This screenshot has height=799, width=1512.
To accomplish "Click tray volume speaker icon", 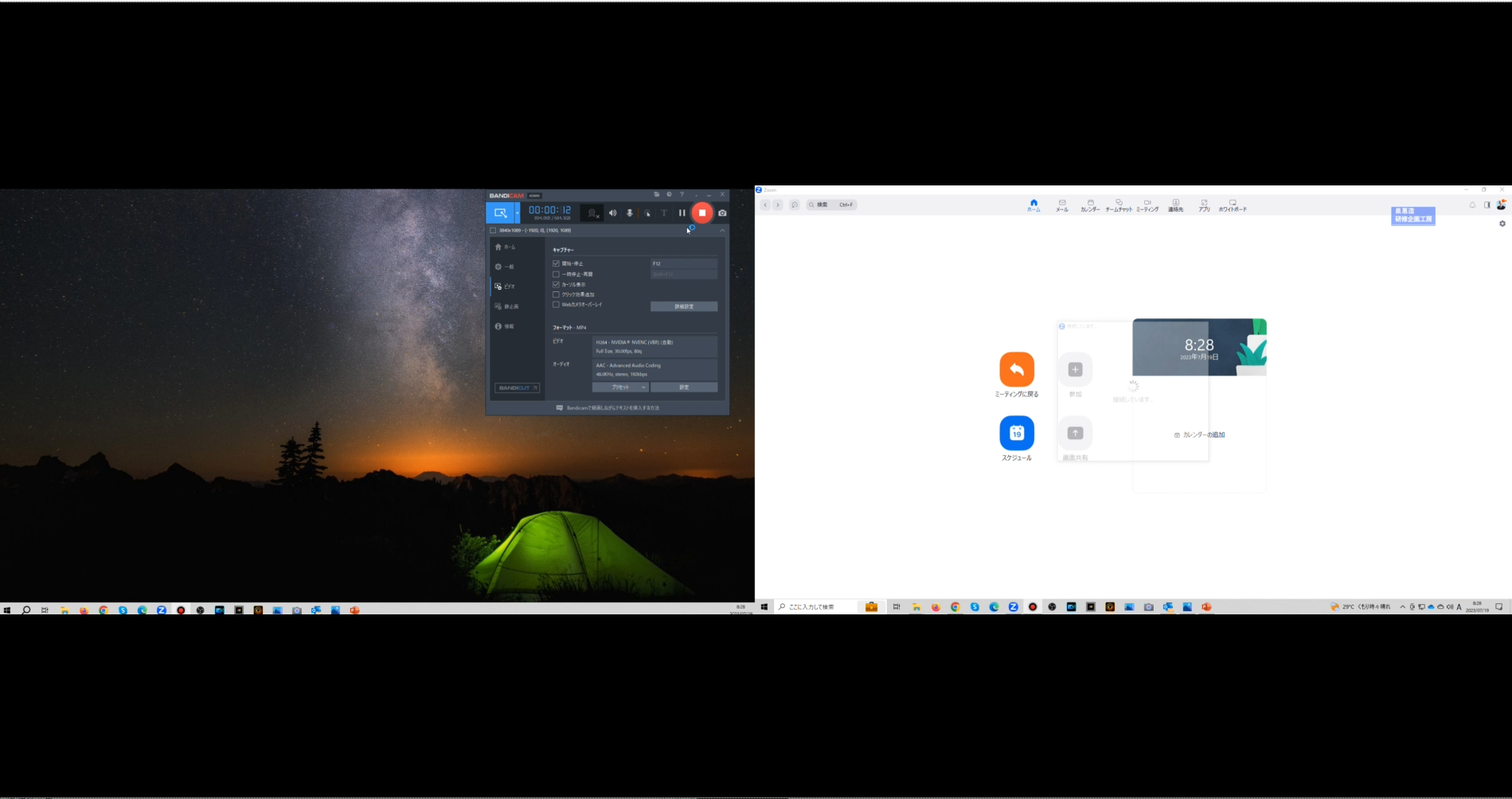I will 1450,606.
